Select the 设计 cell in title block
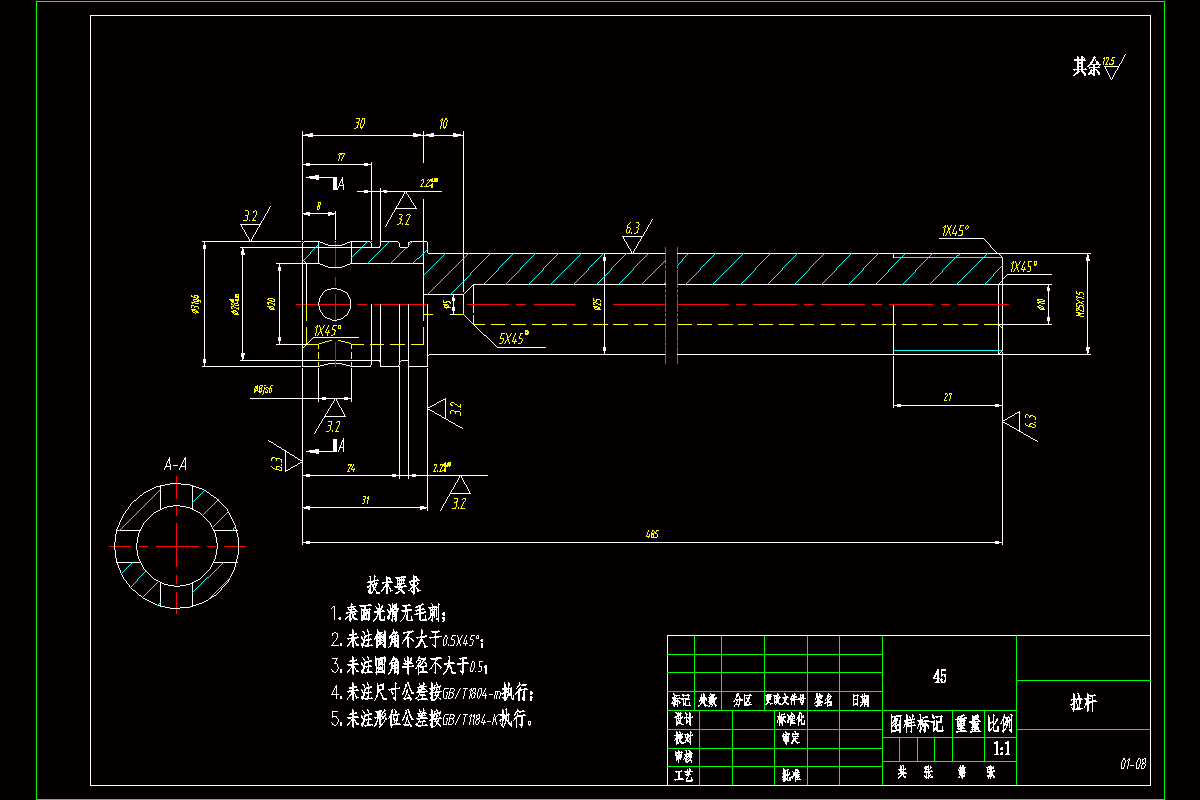The width and height of the screenshot is (1200, 800). click(x=682, y=719)
